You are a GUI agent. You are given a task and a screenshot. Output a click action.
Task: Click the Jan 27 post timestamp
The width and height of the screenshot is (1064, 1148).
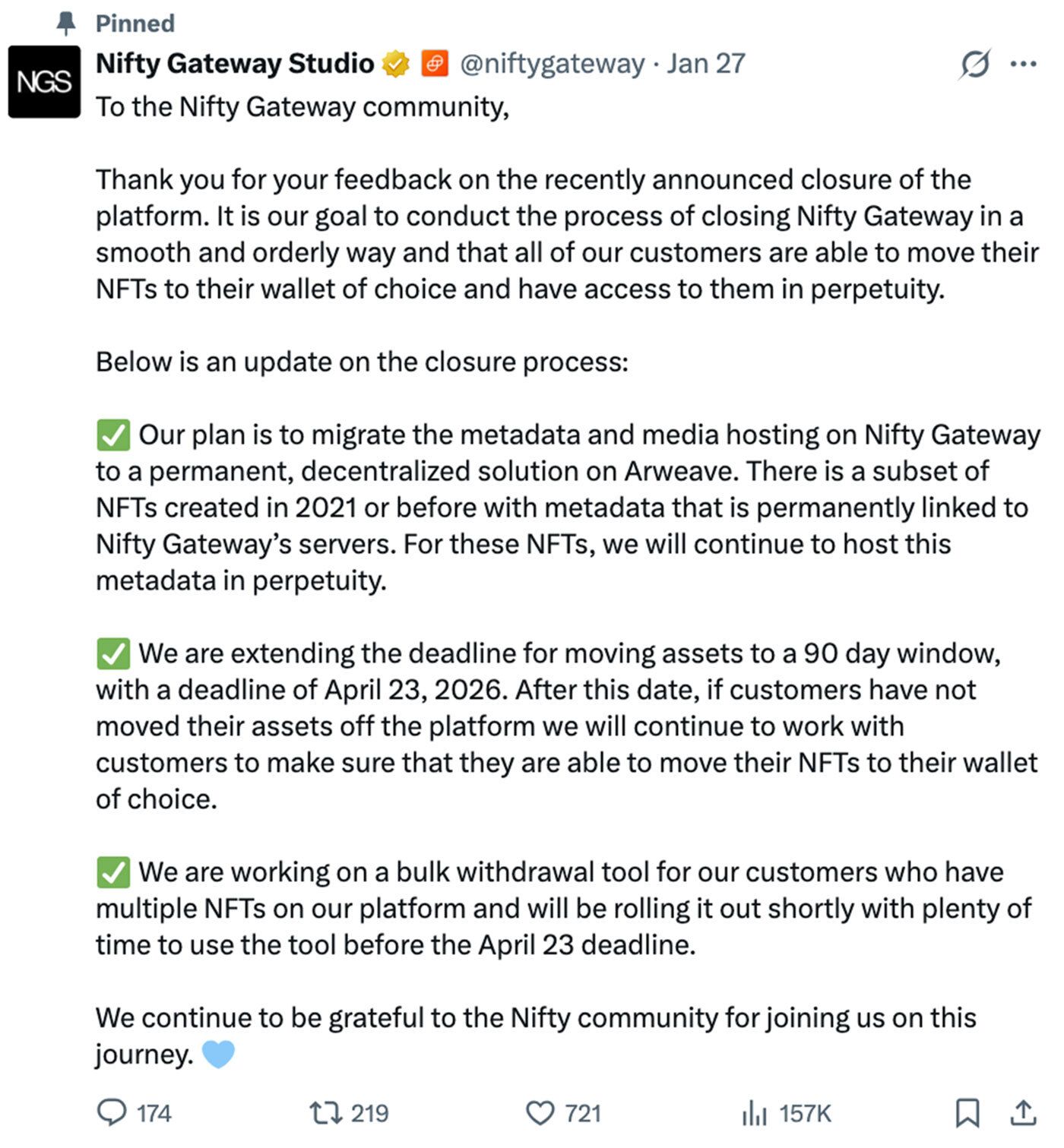[x=706, y=63]
